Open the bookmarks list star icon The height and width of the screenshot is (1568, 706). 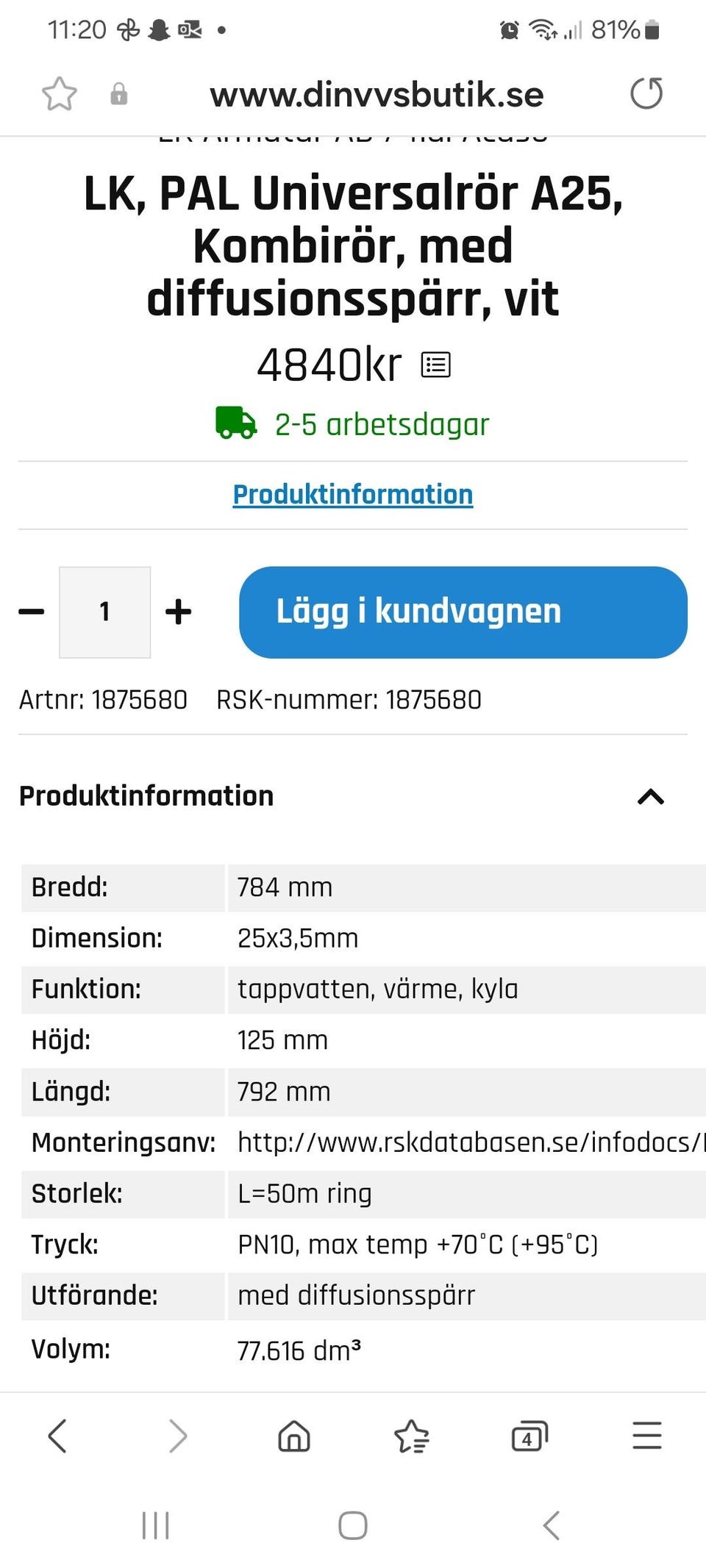[412, 1436]
